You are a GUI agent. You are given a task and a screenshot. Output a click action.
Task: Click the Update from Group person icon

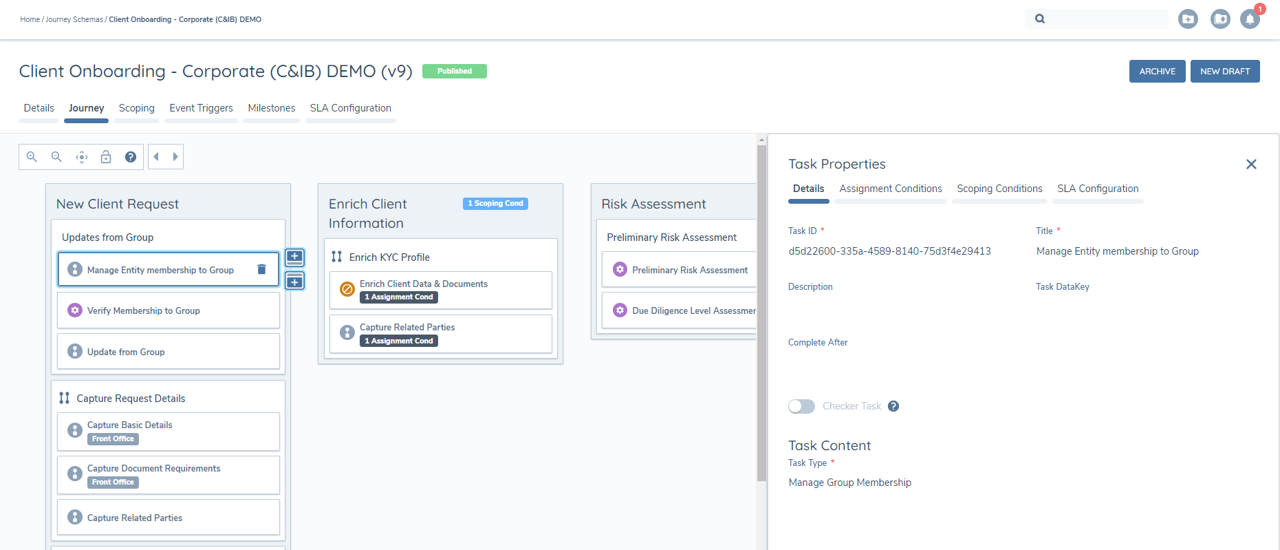click(74, 352)
